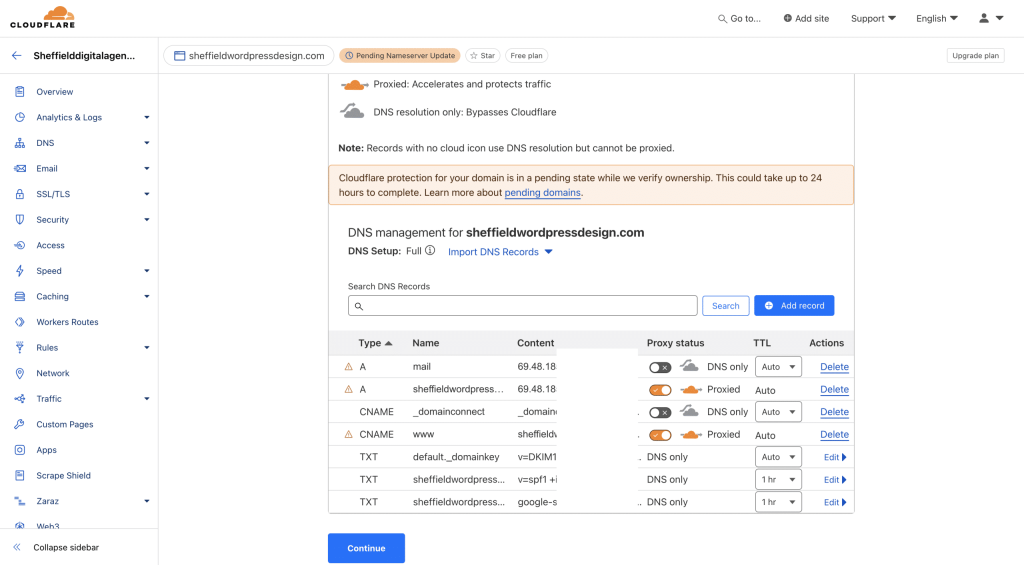Open TTL dropdown for _domainconnect record
The height and width of the screenshot is (565, 1024).
(778, 412)
